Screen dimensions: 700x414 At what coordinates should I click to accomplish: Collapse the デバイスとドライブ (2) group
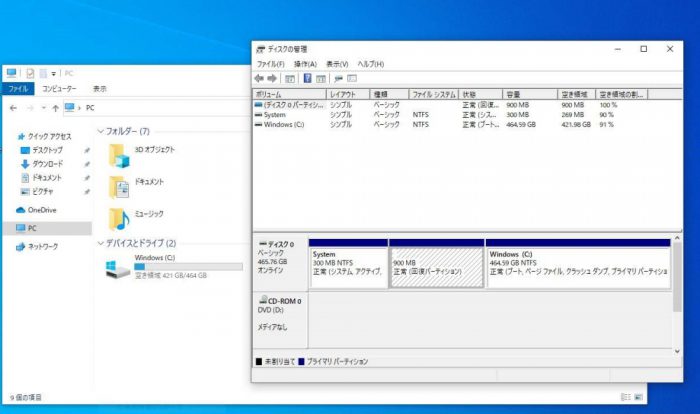click(x=100, y=243)
